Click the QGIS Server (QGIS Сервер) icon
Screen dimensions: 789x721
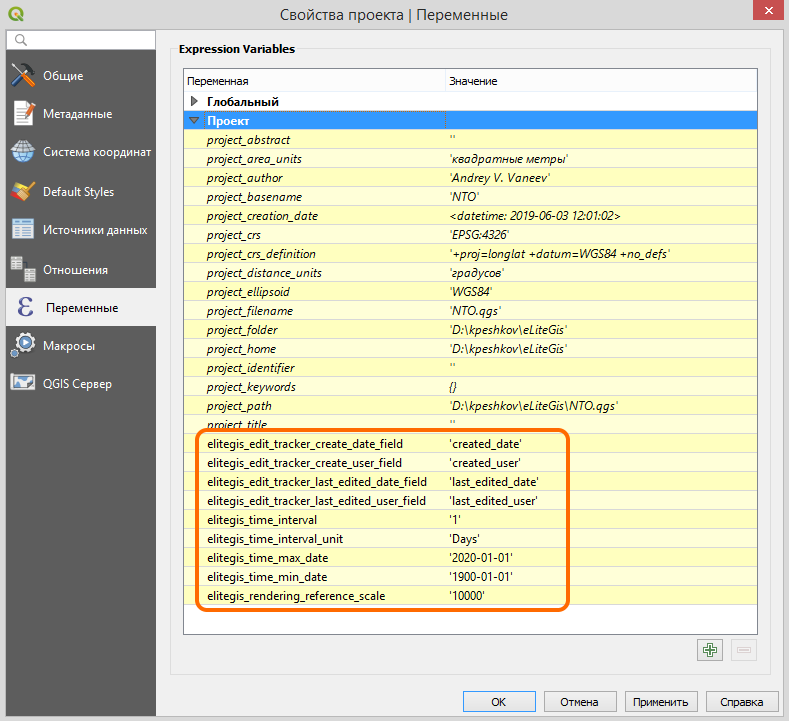pos(23,384)
